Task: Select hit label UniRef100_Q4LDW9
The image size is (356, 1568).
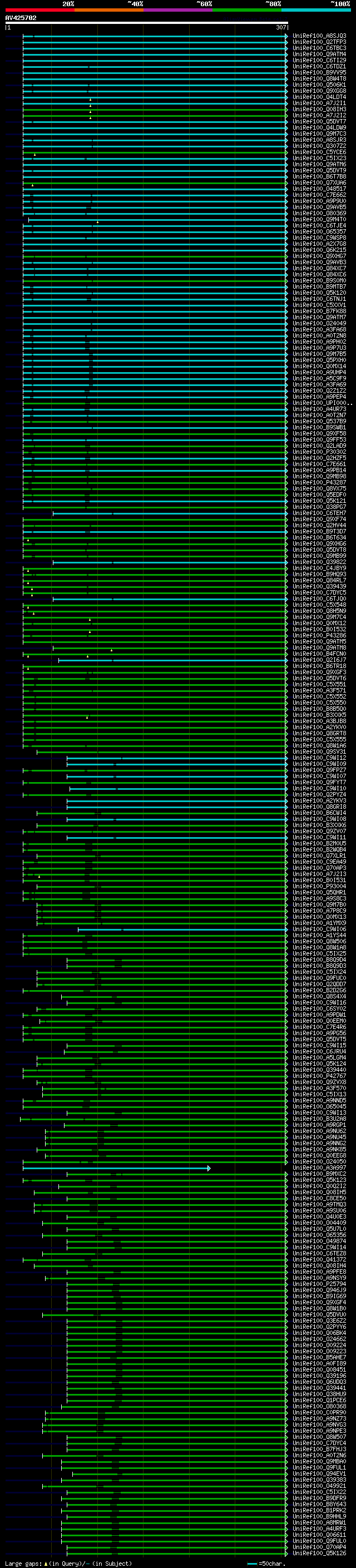Action: point(319,127)
